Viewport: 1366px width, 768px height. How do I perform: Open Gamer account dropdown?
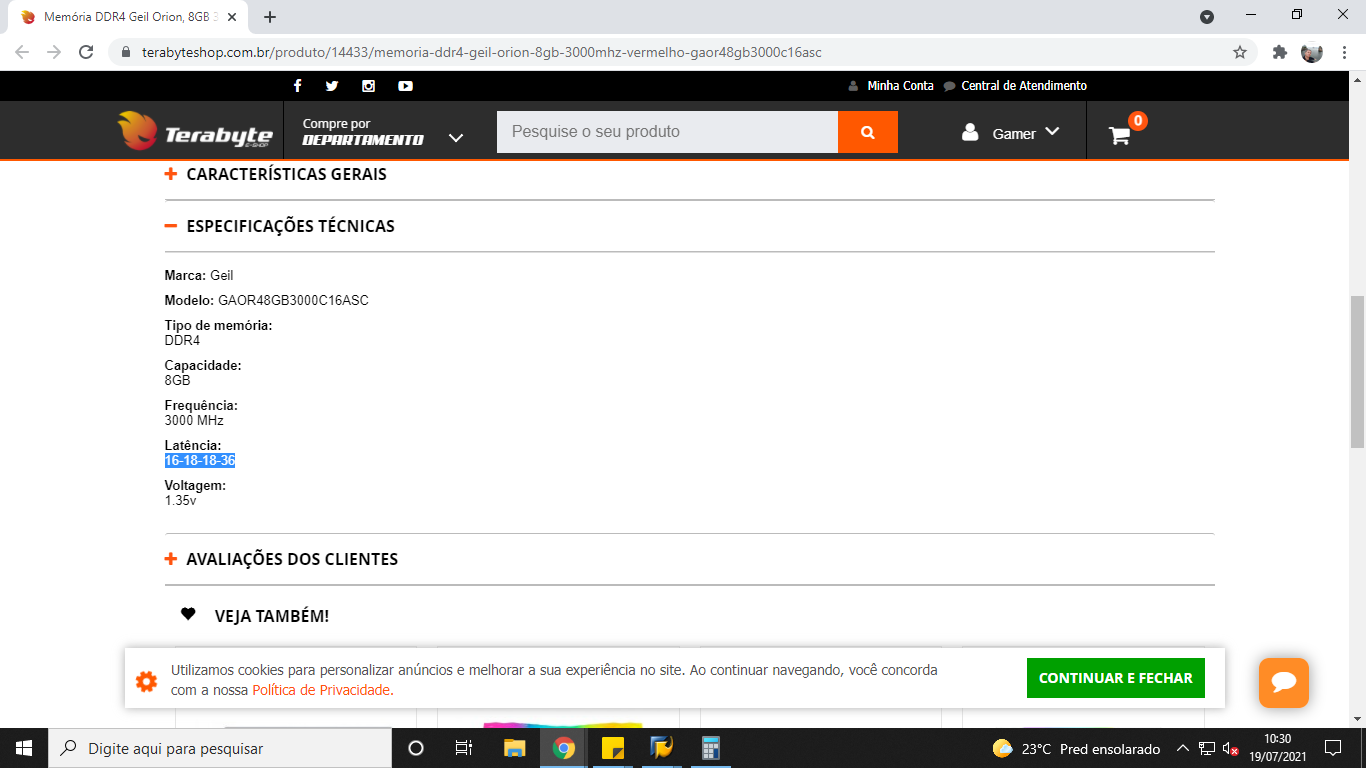1010,133
